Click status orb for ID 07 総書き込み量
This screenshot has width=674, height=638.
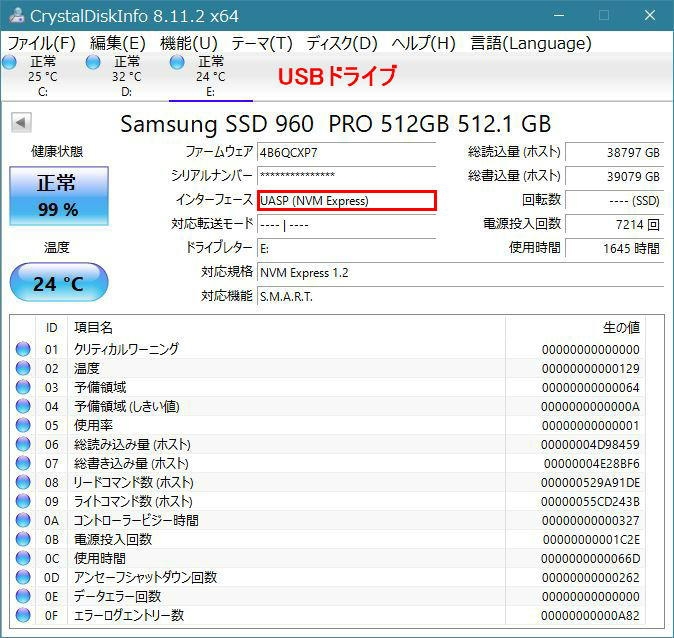[x=23, y=463]
